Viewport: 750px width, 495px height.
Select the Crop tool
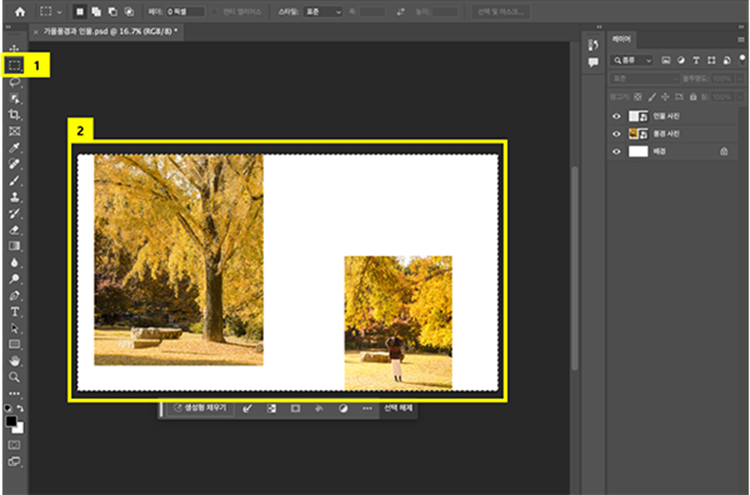pos(15,115)
